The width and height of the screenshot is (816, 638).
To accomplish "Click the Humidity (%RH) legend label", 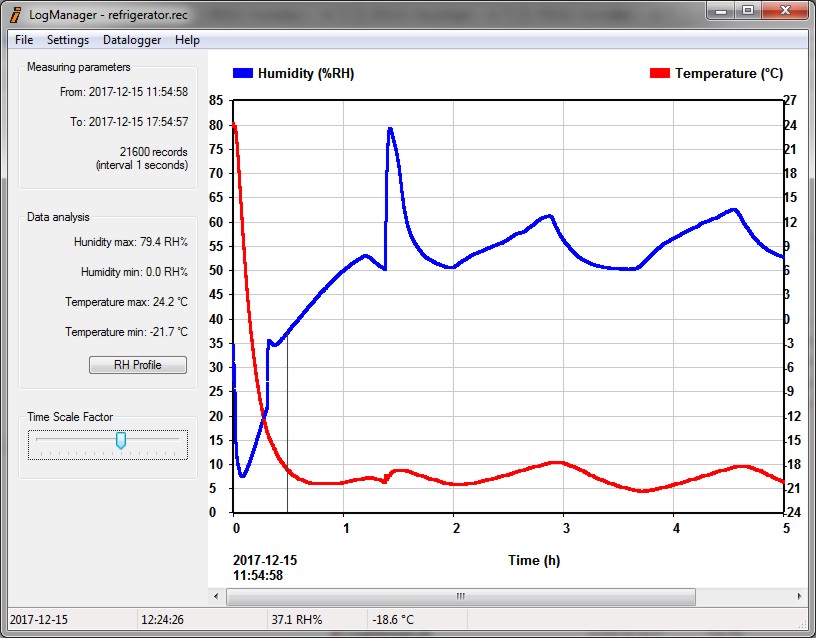I will tap(306, 73).
